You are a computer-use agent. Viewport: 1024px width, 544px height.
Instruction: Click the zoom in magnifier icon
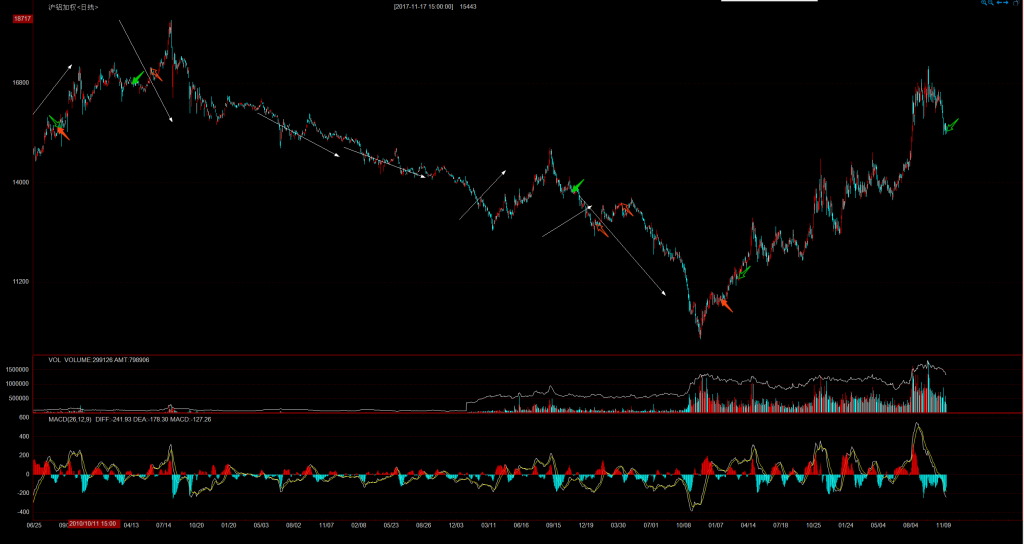point(984,4)
